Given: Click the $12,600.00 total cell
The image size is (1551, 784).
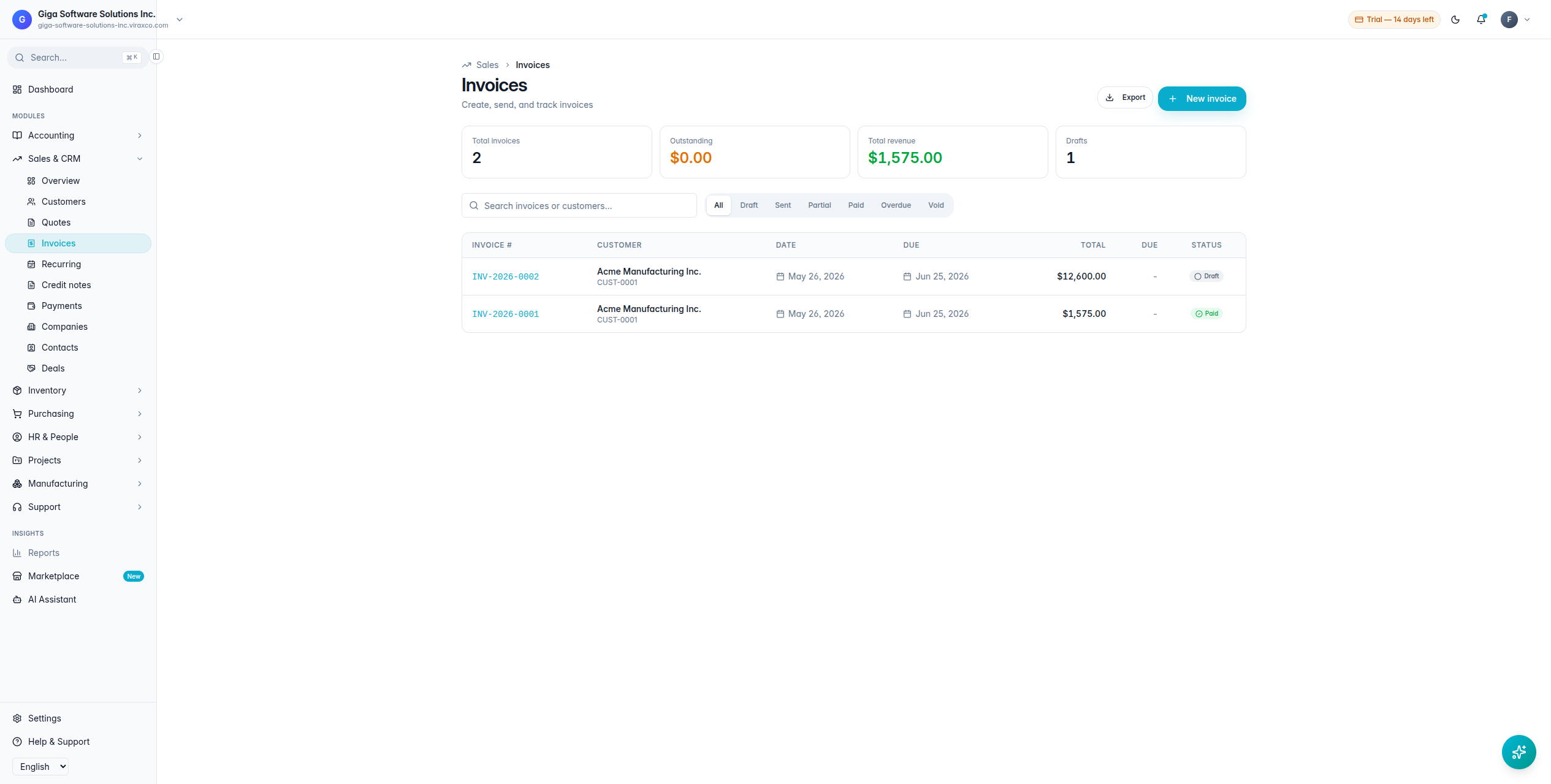Looking at the screenshot, I should coord(1081,276).
